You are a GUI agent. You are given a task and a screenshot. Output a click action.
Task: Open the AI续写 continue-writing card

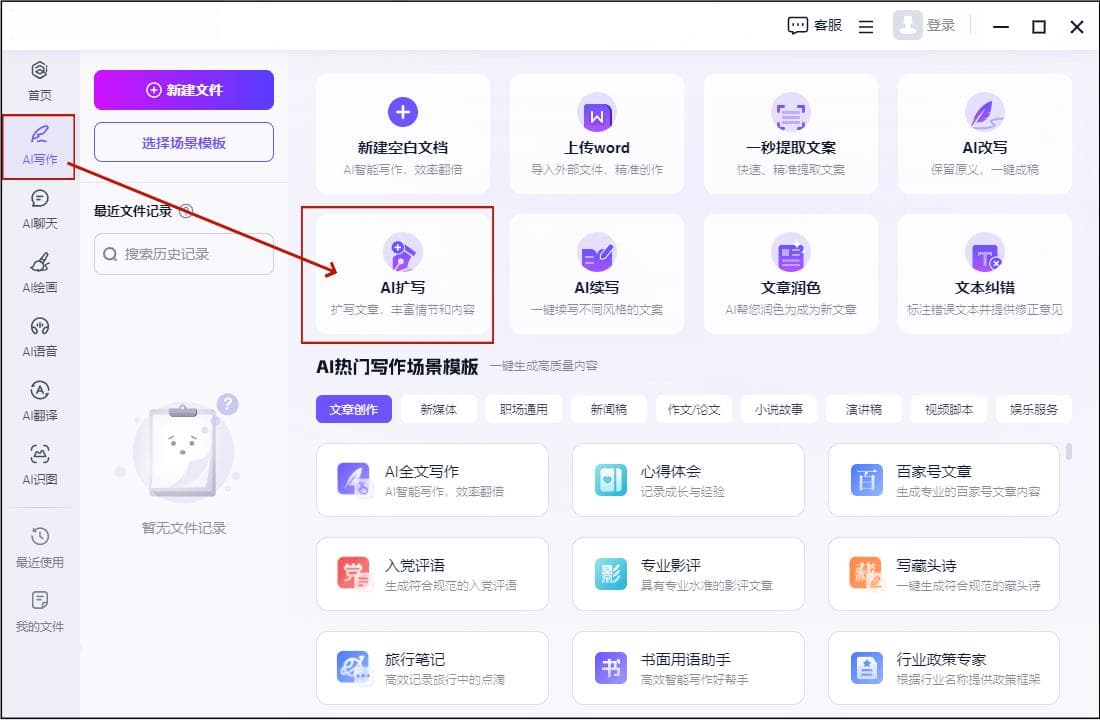click(597, 274)
